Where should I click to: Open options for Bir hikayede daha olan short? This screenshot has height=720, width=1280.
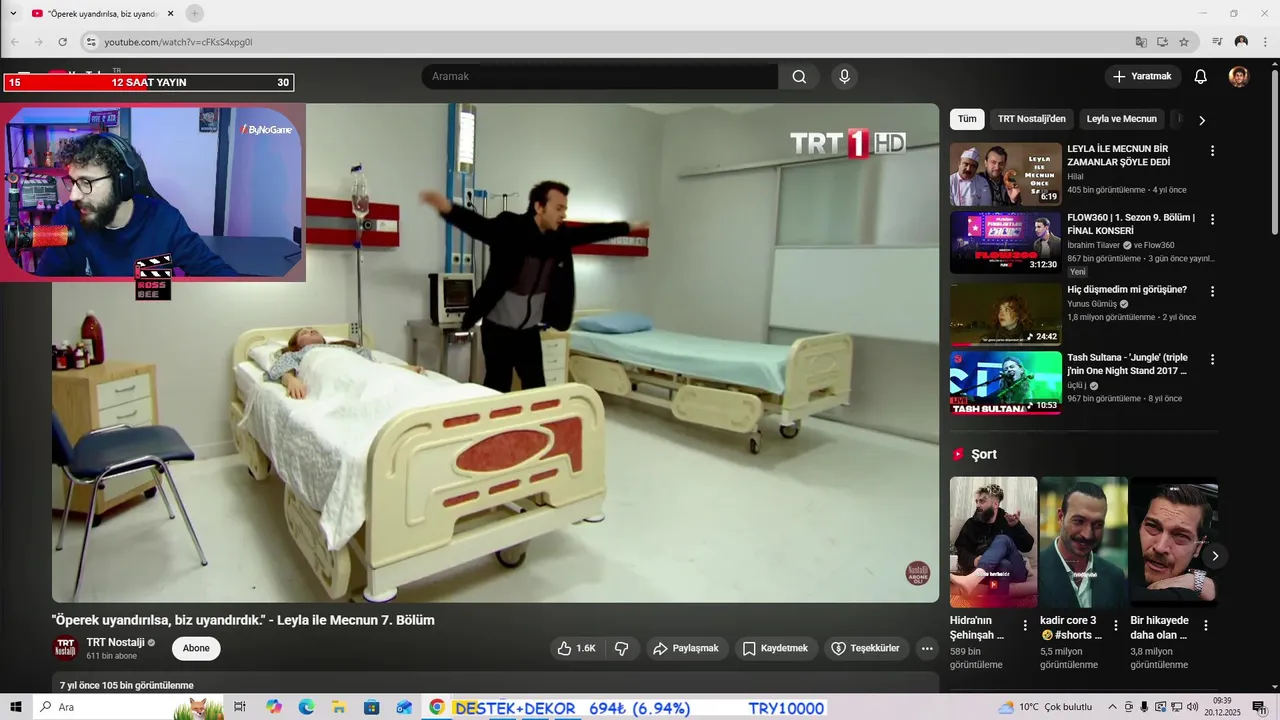1206,626
